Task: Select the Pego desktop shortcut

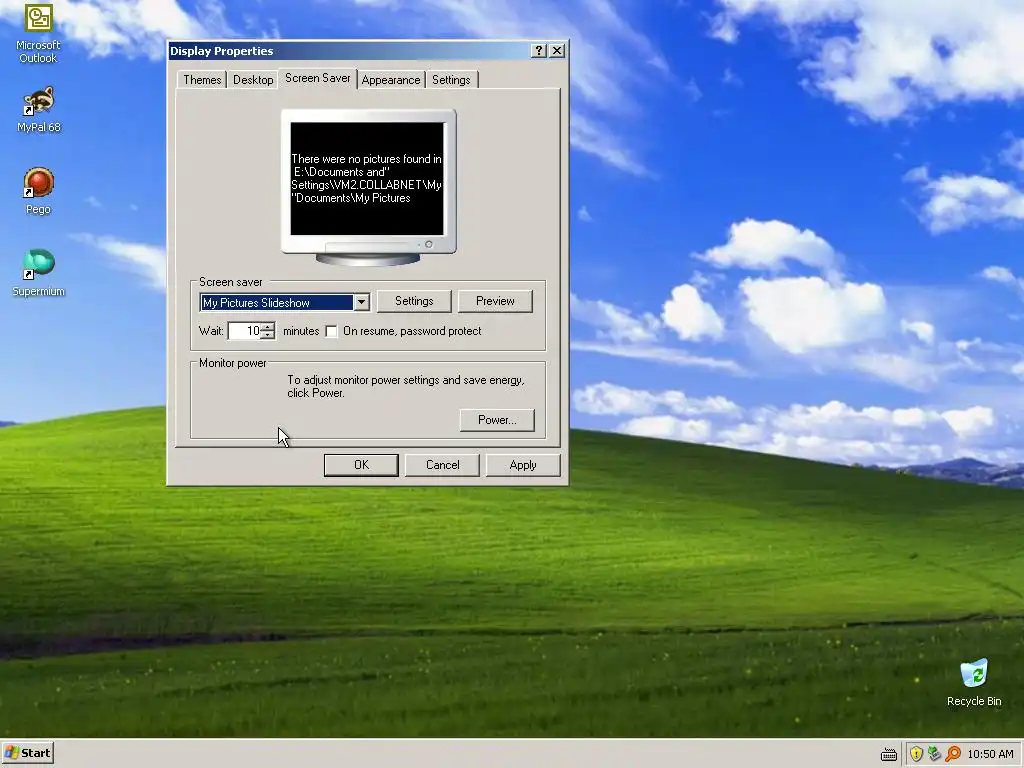Action: click(38, 191)
